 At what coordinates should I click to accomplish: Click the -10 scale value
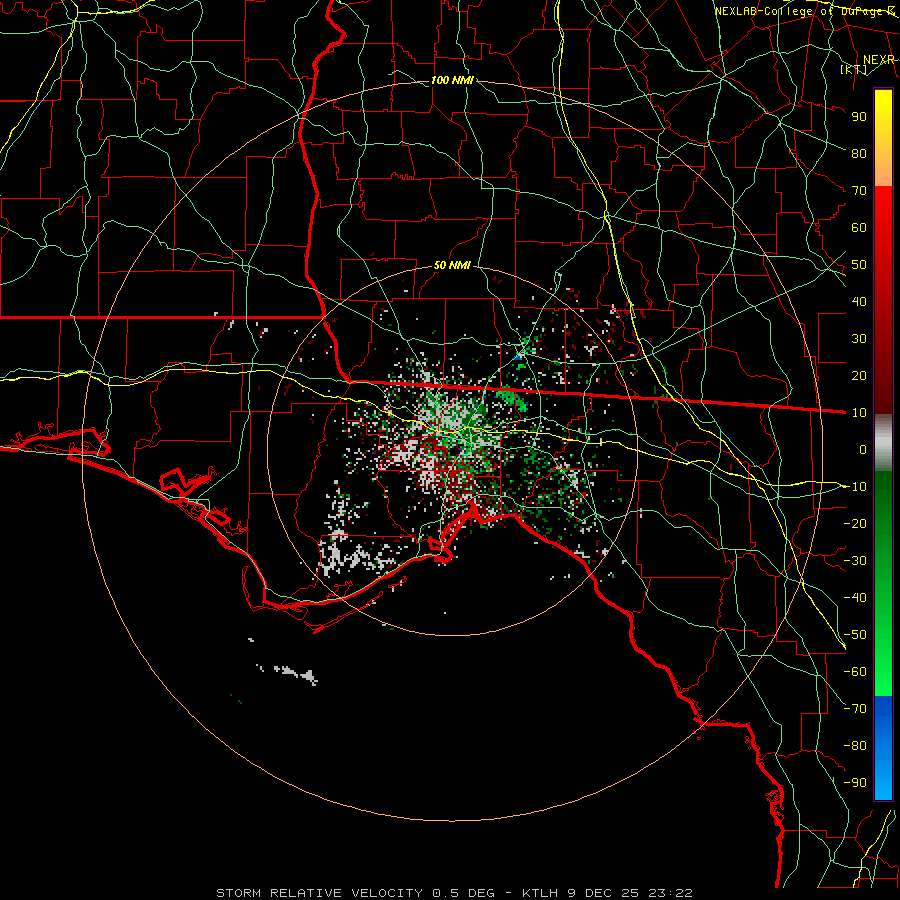tap(855, 487)
